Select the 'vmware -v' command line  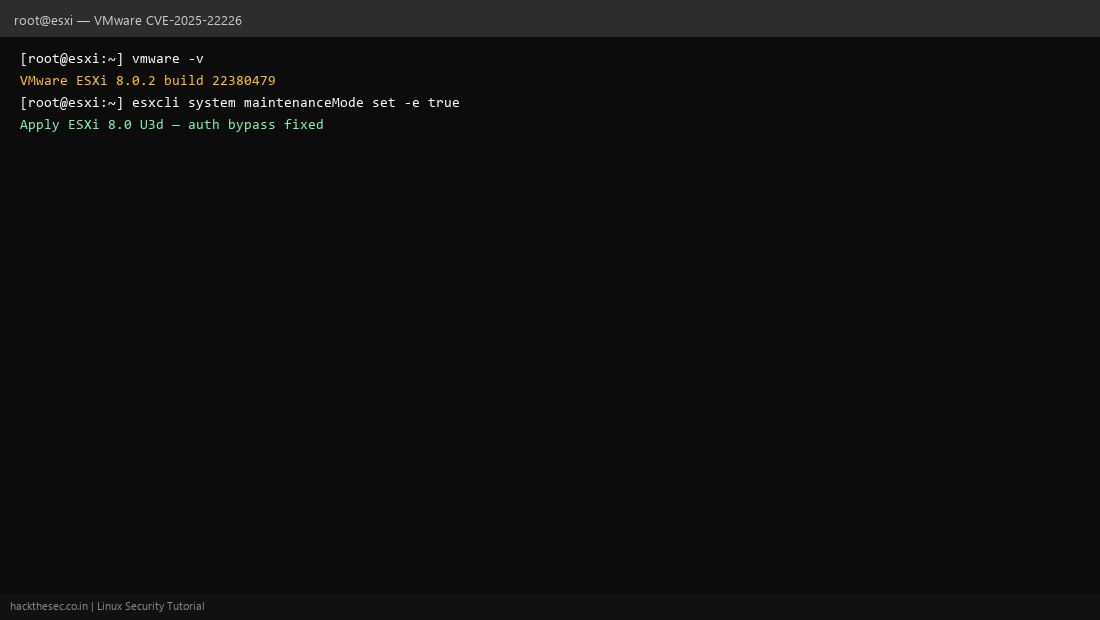pyautogui.click(x=112, y=59)
